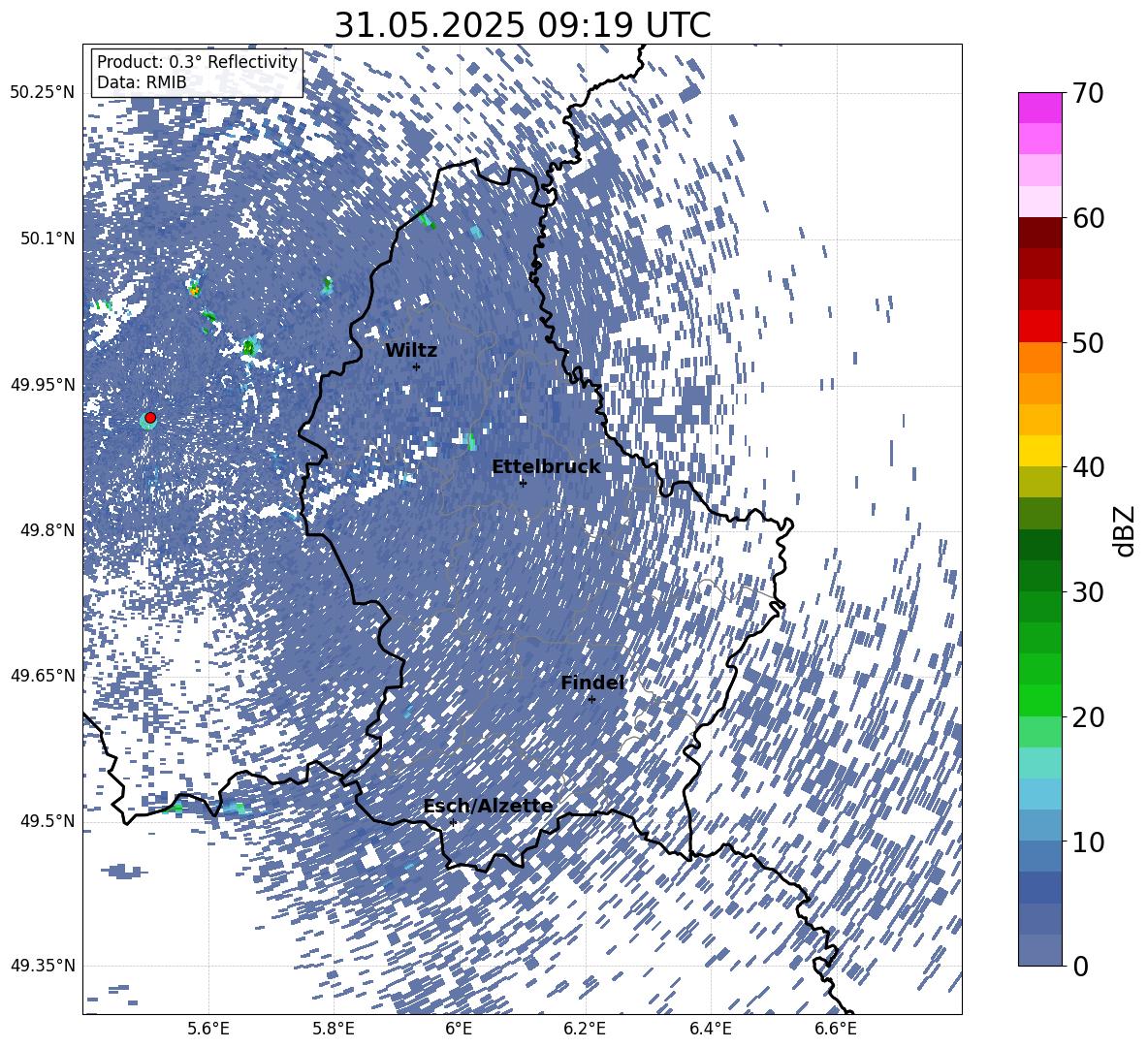Click the 49.35°N latitude label
This screenshot has height=1048, width=1148.
pyautogui.click(x=43, y=966)
